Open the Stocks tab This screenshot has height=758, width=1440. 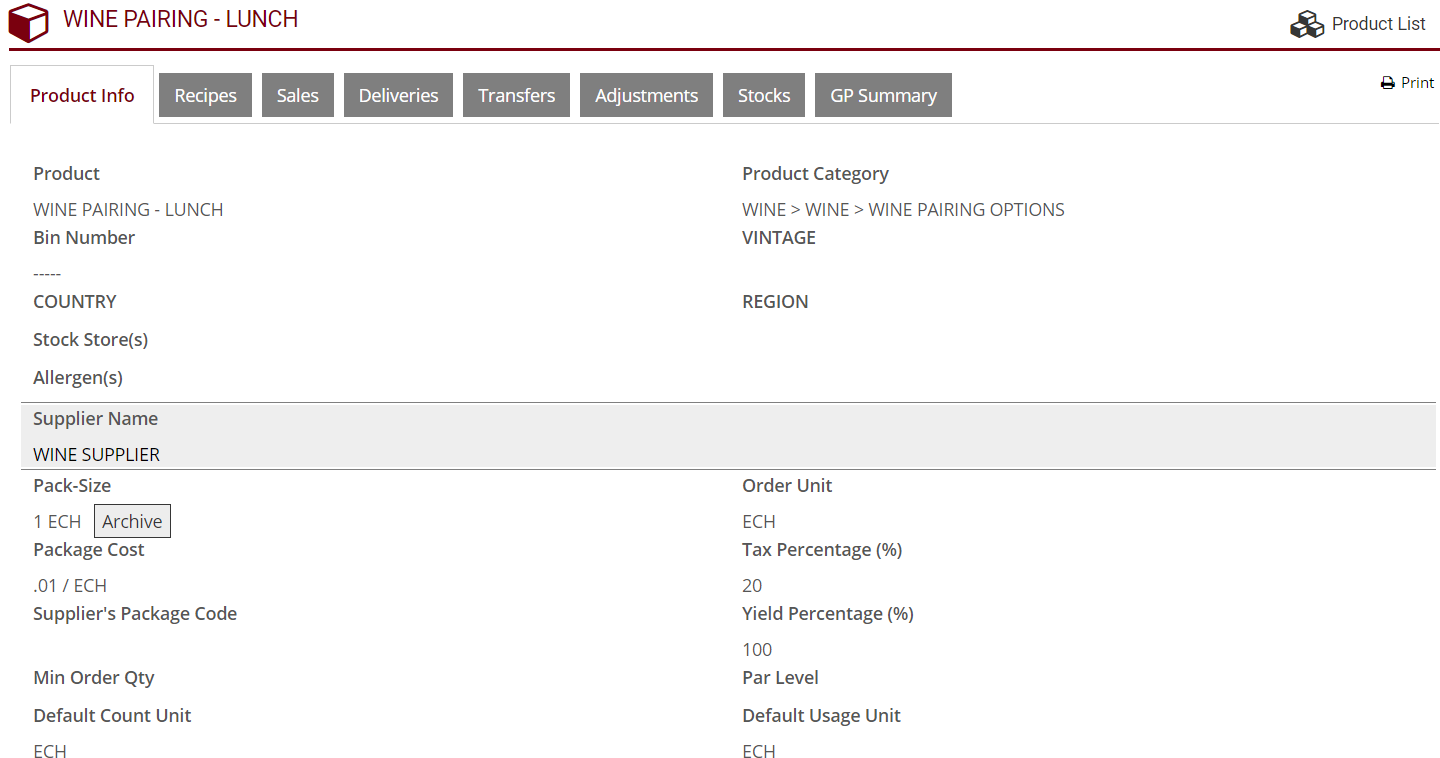click(763, 94)
